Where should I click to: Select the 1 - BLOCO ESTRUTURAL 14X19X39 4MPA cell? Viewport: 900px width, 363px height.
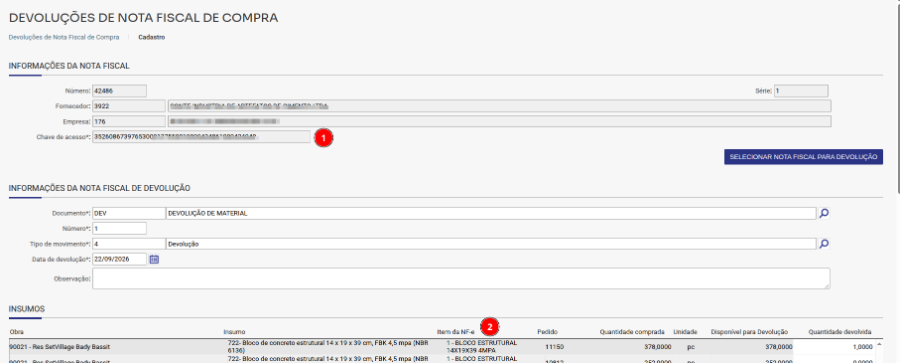click(x=481, y=346)
